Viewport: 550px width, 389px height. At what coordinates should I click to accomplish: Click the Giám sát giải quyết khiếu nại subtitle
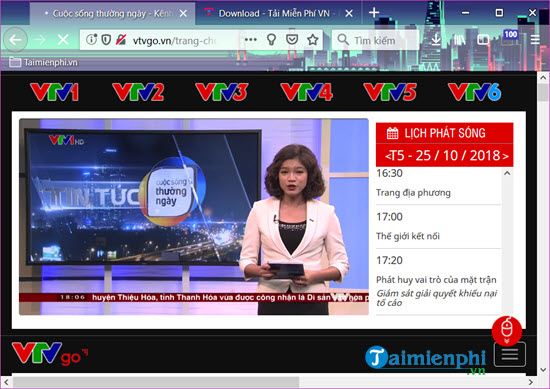click(437, 298)
